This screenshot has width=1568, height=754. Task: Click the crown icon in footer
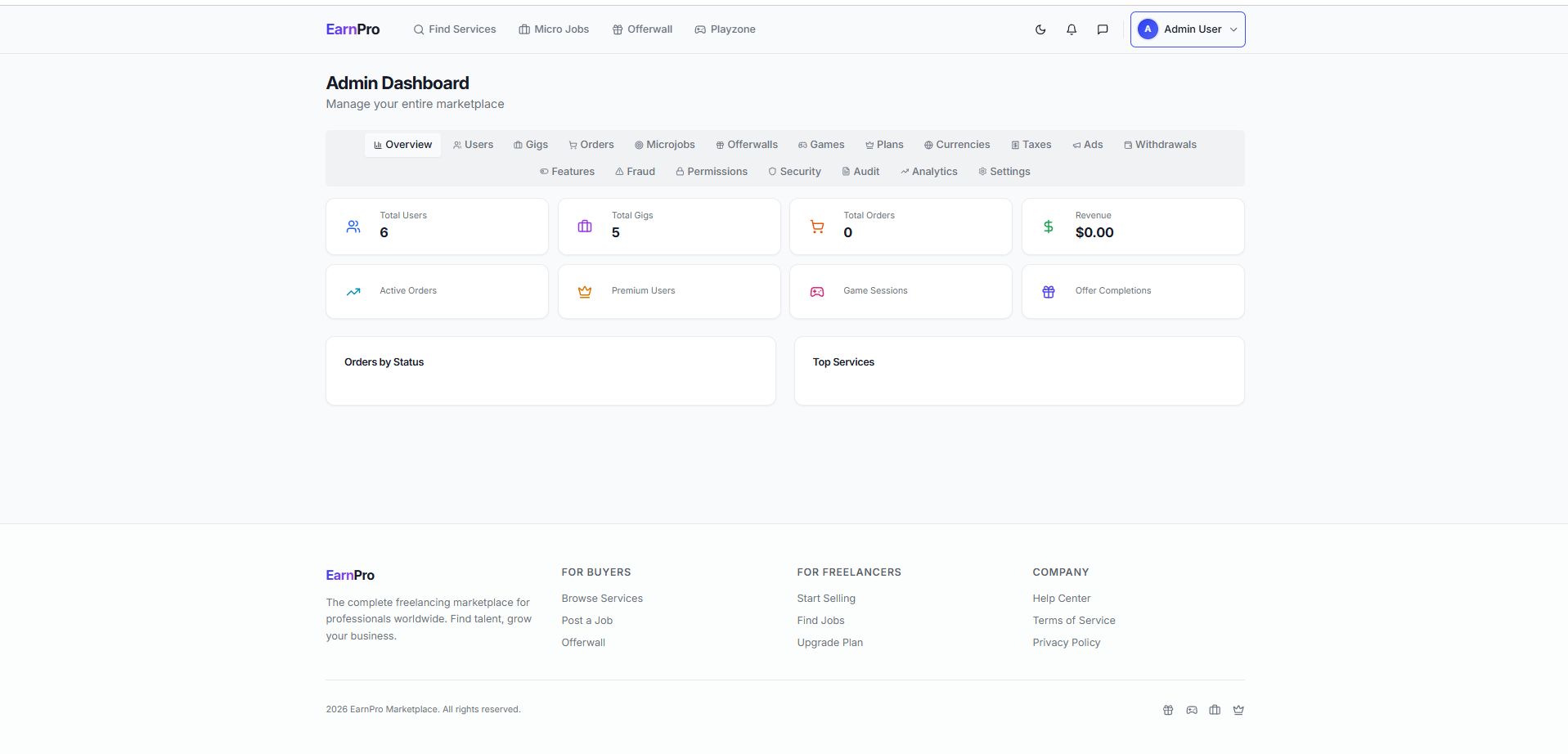click(1238, 710)
